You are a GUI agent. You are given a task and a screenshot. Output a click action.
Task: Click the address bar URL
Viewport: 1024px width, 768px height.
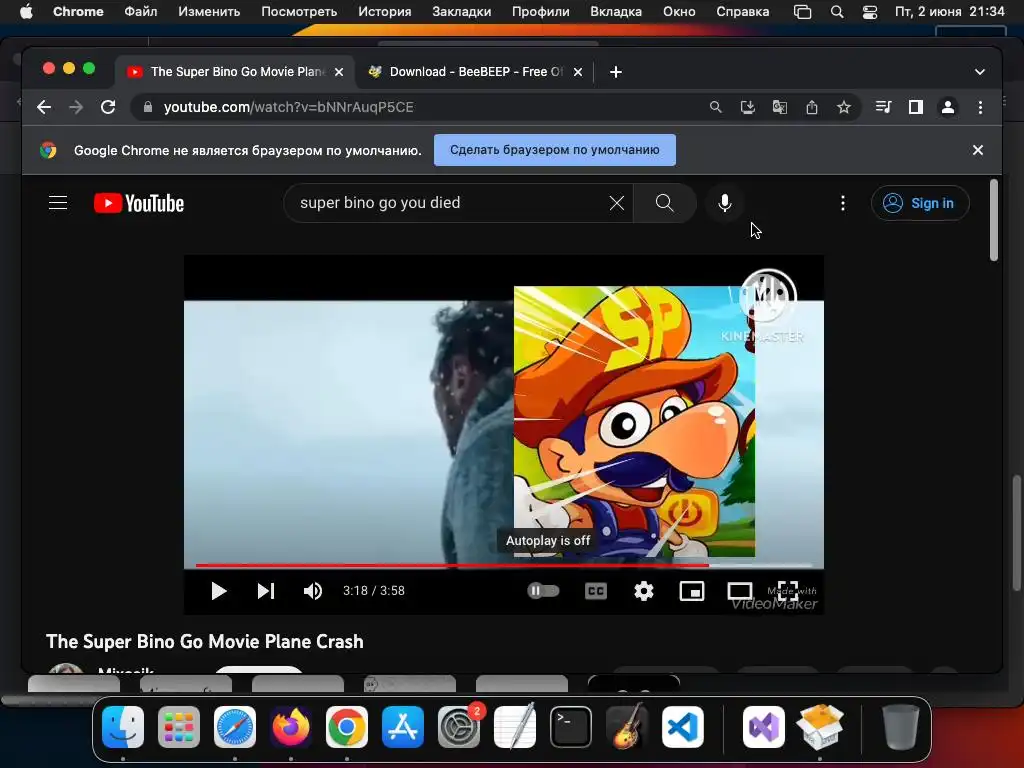(x=289, y=107)
